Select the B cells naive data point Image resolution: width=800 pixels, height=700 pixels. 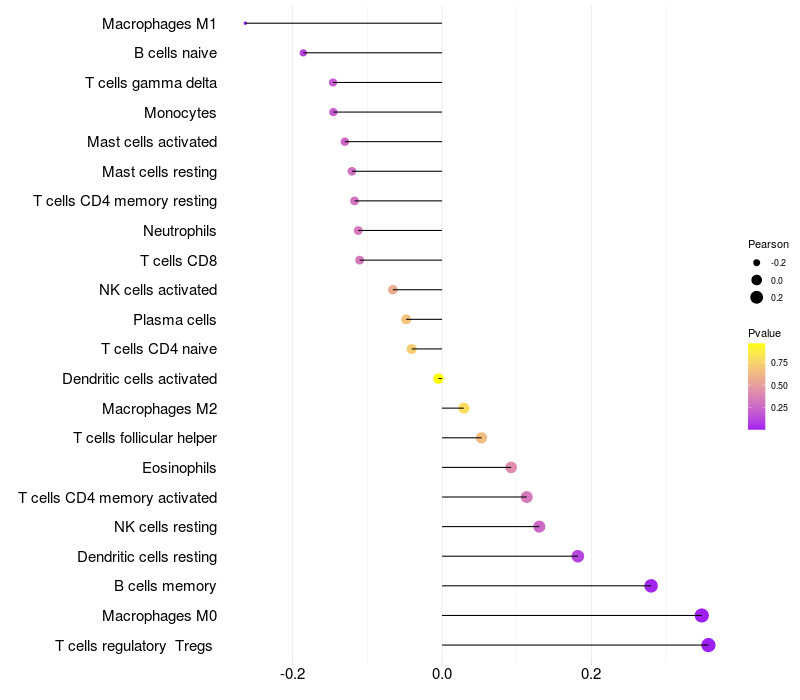click(303, 53)
